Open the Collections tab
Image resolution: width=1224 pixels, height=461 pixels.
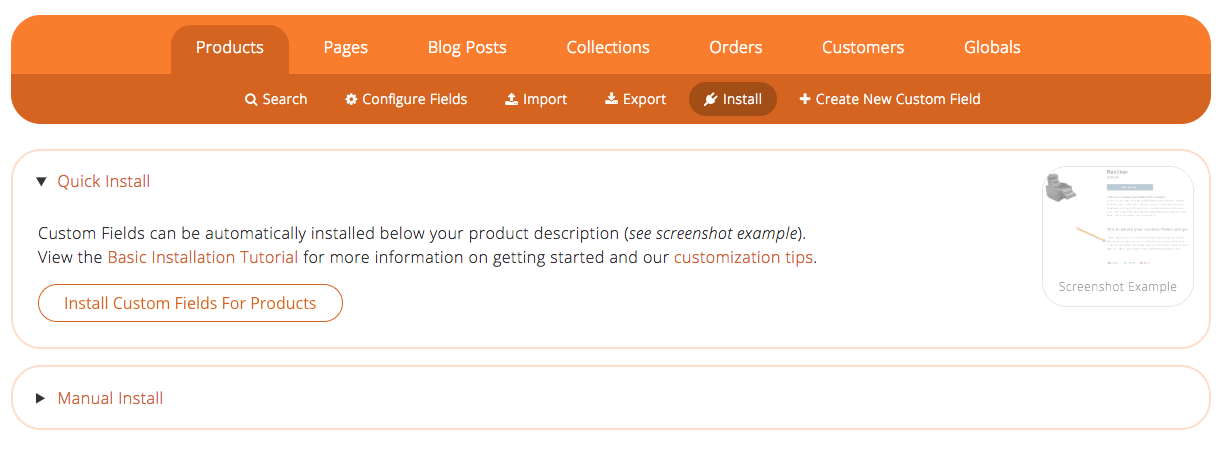tap(608, 48)
